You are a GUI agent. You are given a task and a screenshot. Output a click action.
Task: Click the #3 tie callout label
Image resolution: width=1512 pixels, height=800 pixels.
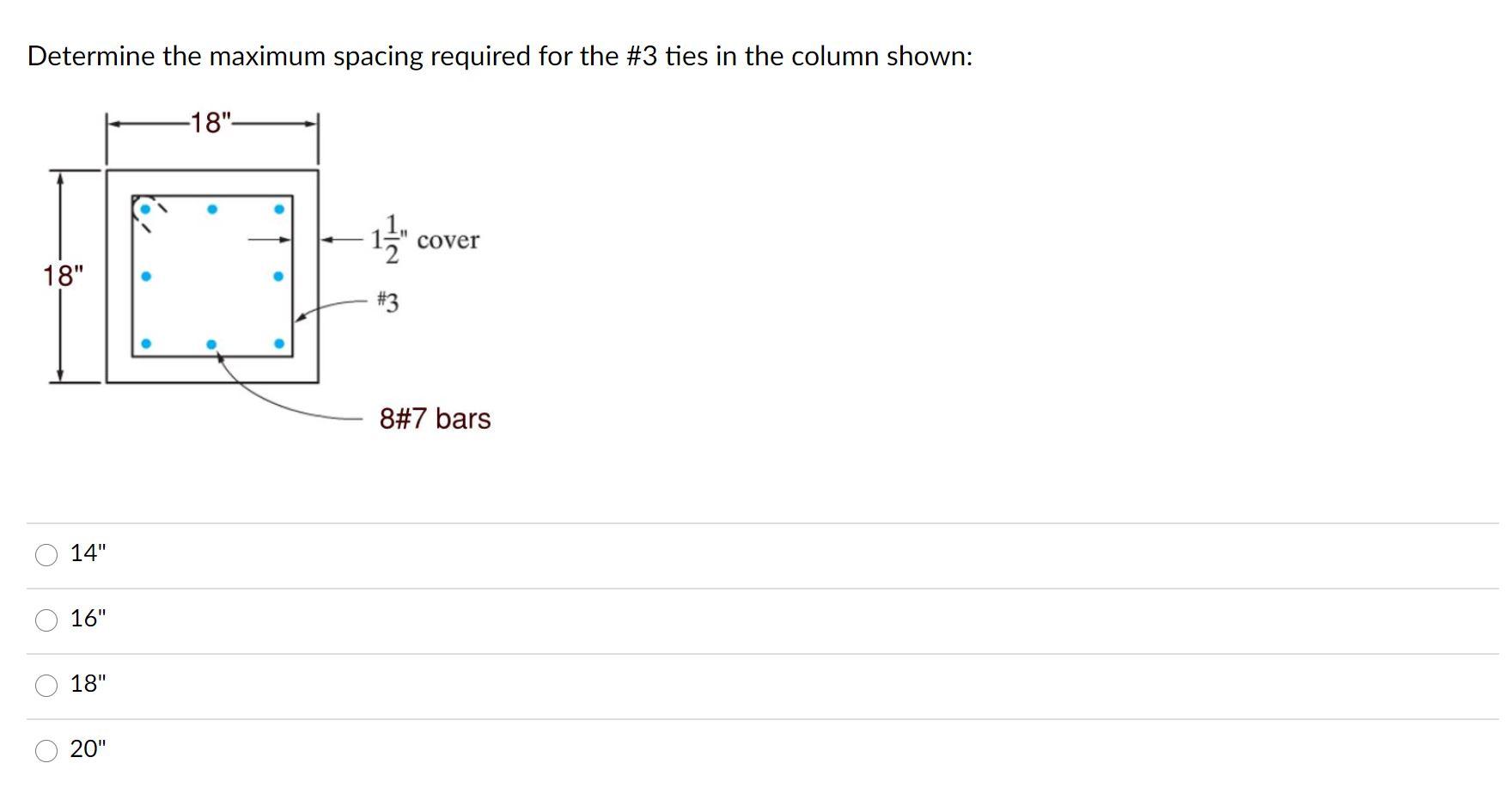coord(387,302)
